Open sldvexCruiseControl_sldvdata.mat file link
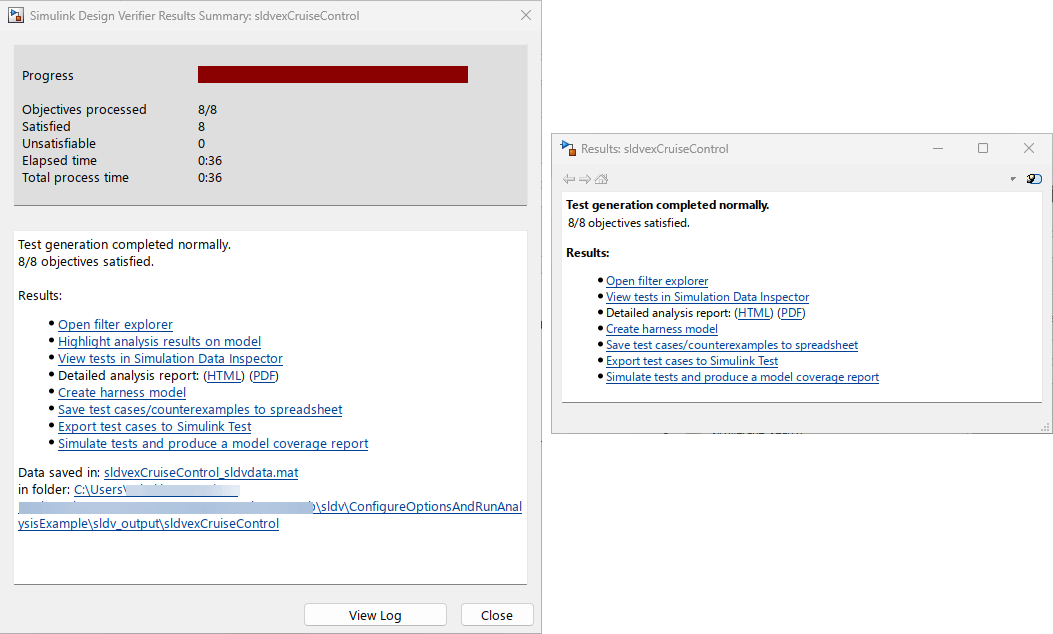This screenshot has width=1053, height=634. click(x=201, y=472)
